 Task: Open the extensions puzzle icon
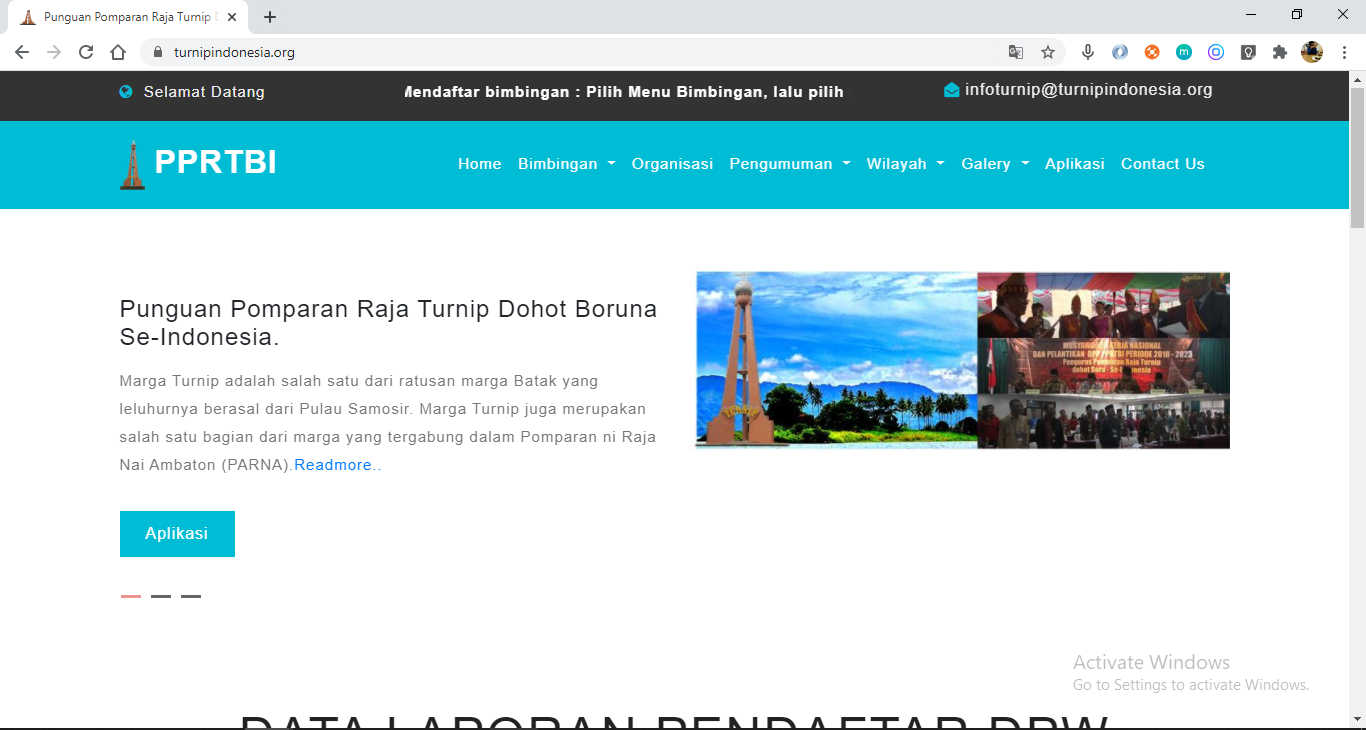[x=1280, y=52]
